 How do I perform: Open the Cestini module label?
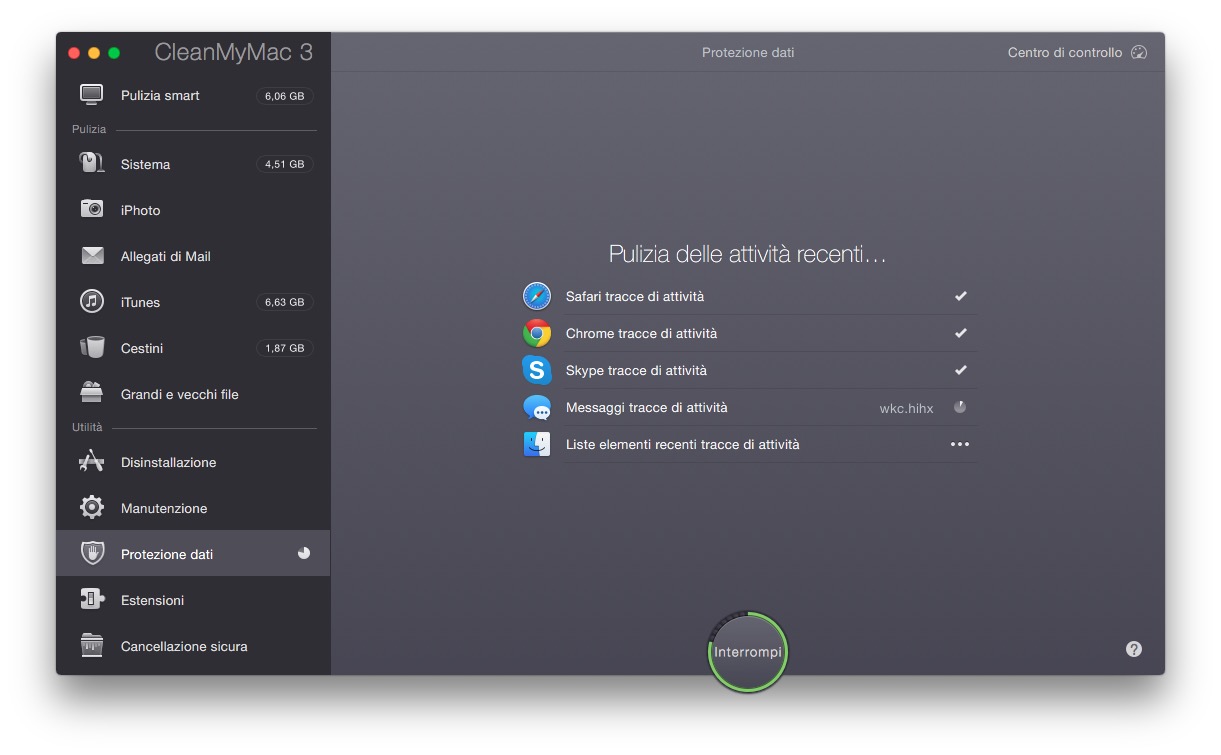coord(142,348)
